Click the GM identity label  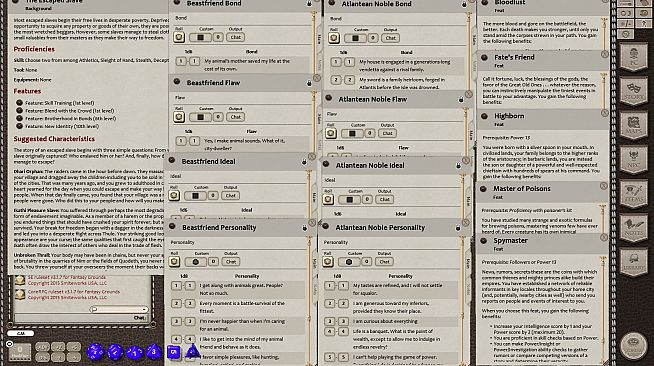click(x=20, y=333)
